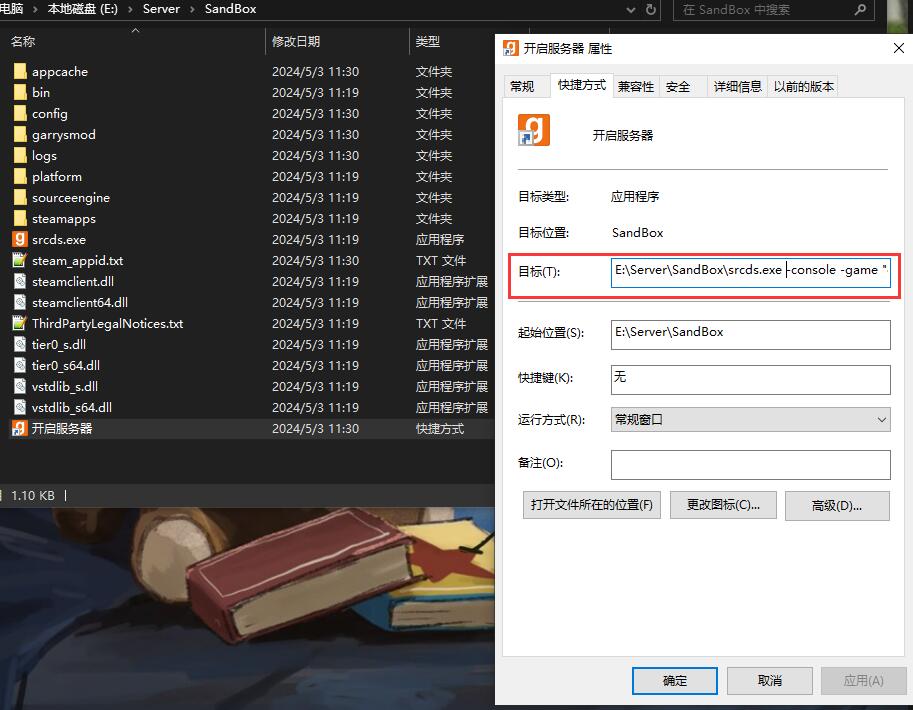This screenshot has height=710, width=913.
Task: Open the 运行方式 combo box
Action: tap(751, 419)
